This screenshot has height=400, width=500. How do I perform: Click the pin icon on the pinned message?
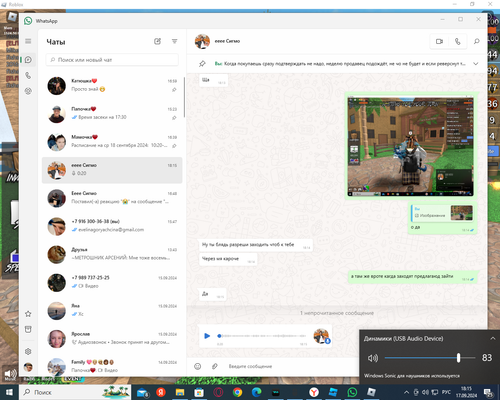pyautogui.click(x=202, y=64)
